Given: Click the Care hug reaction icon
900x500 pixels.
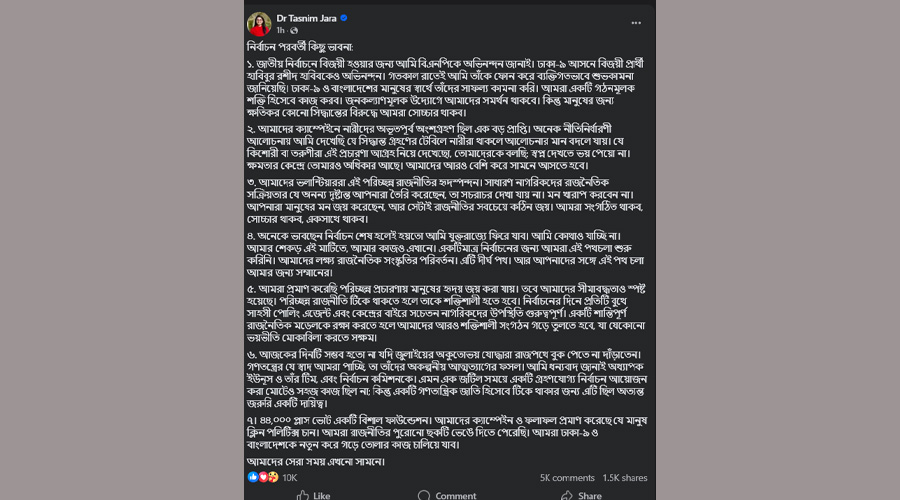Looking at the screenshot, I should (272, 477).
